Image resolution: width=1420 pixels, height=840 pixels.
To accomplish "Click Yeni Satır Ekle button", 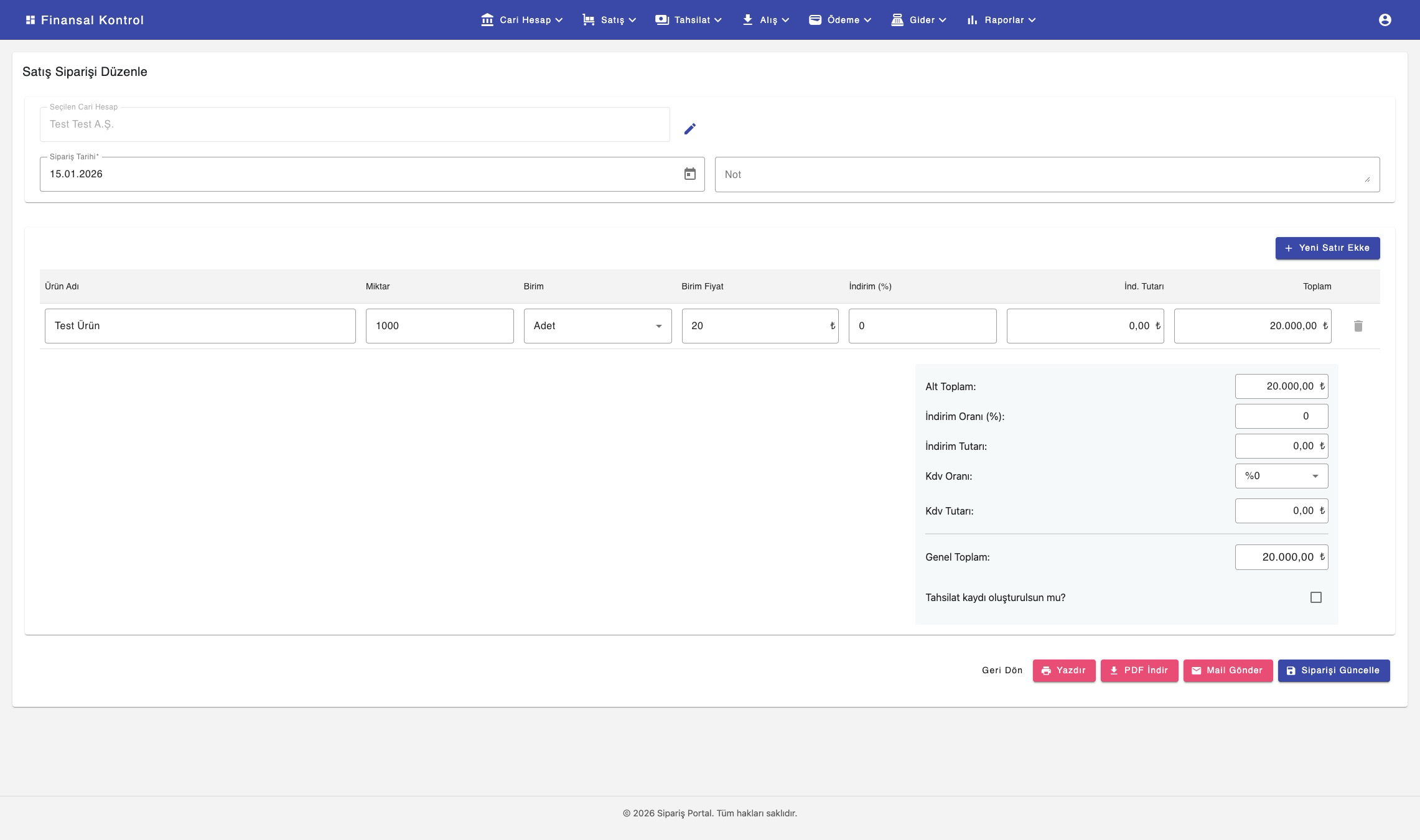I will pos(1327,248).
